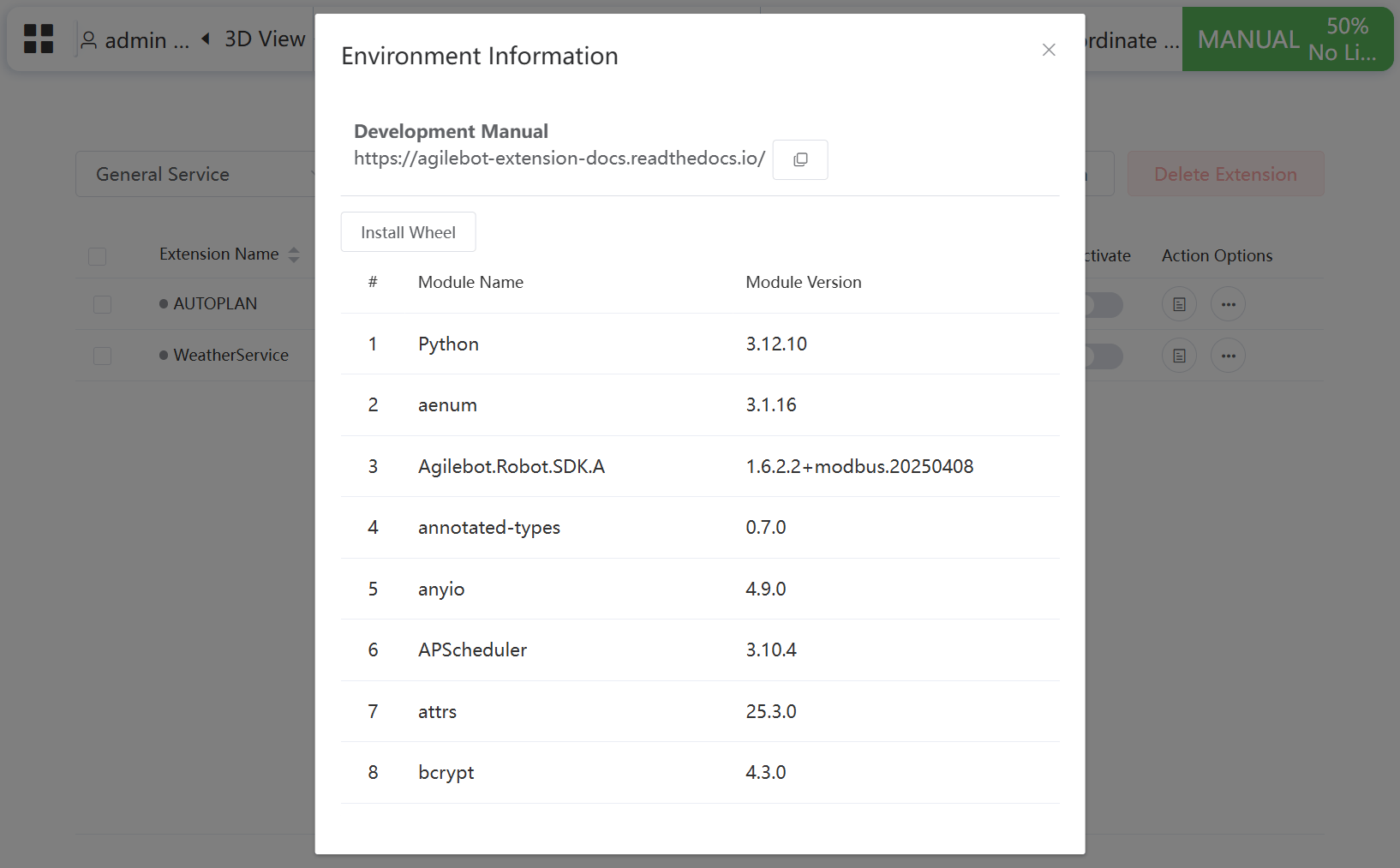Image resolution: width=1400 pixels, height=868 pixels.
Task: Click the admin user profile icon
Action: [x=88, y=40]
